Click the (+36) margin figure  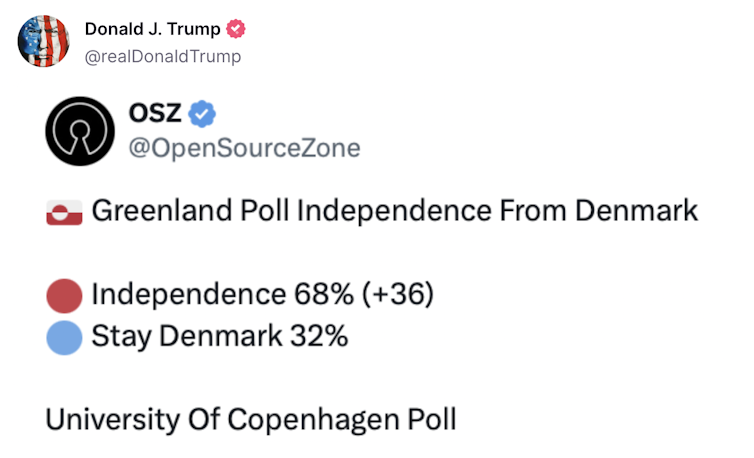click(x=396, y=295)
